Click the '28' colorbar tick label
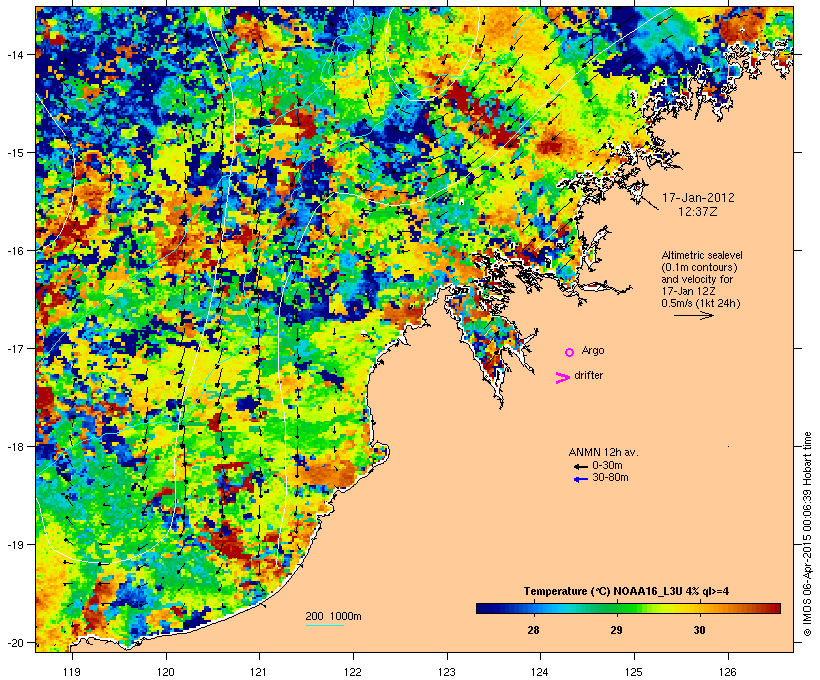Image resolution: width=820 pixels, height=680 pixels. click(x=533, y=630)
